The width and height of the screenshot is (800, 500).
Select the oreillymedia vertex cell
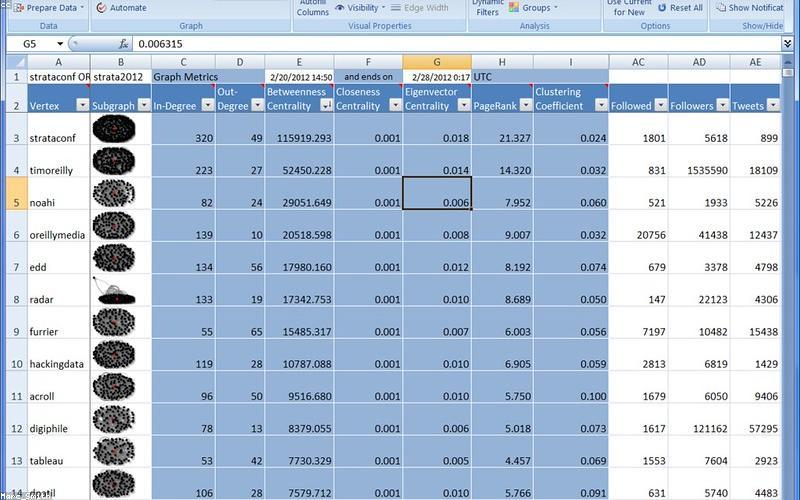(59, 226)
